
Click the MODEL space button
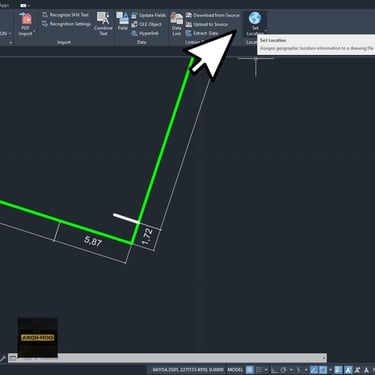click(235, 370)
